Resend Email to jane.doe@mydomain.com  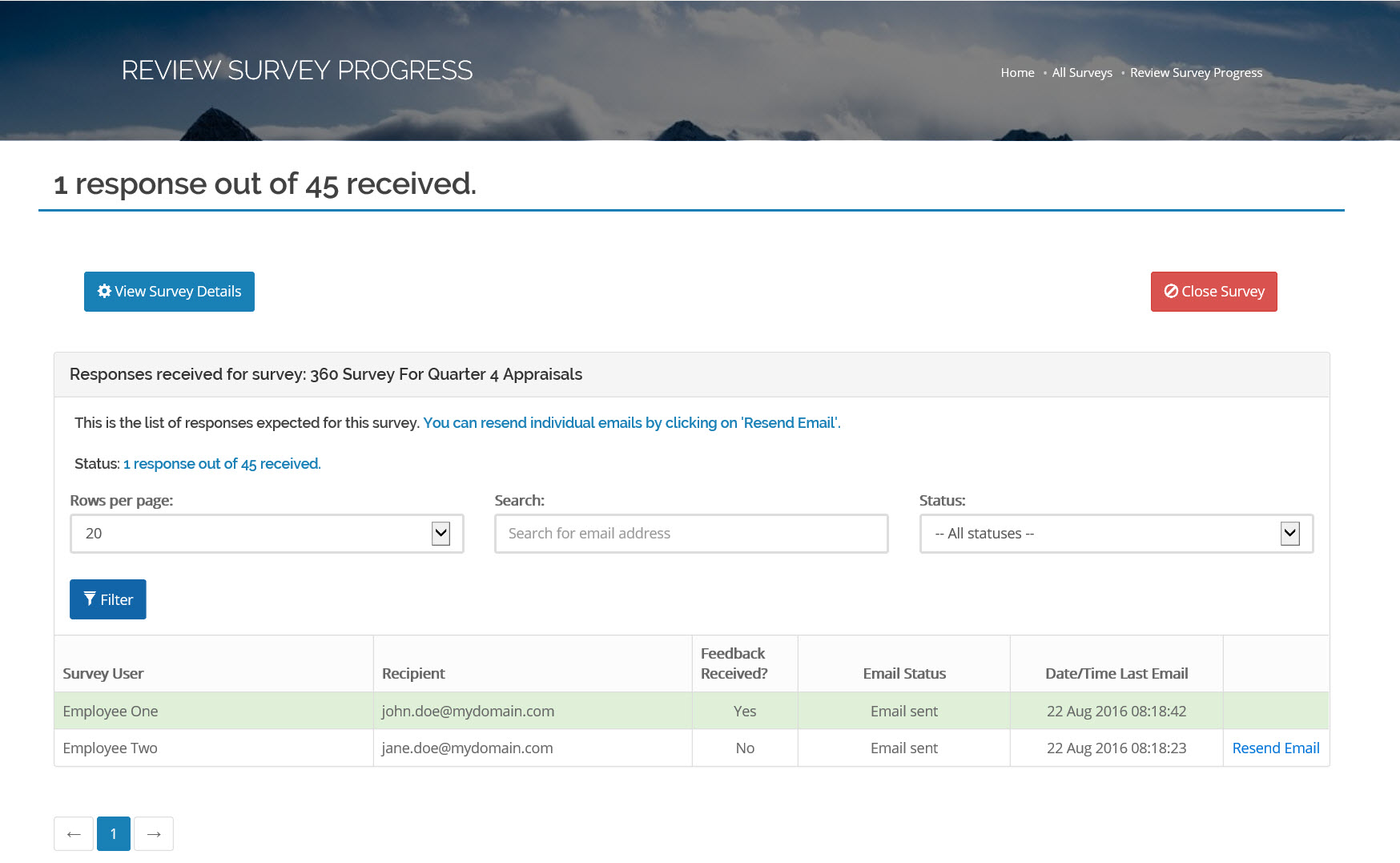(1275, 748)
